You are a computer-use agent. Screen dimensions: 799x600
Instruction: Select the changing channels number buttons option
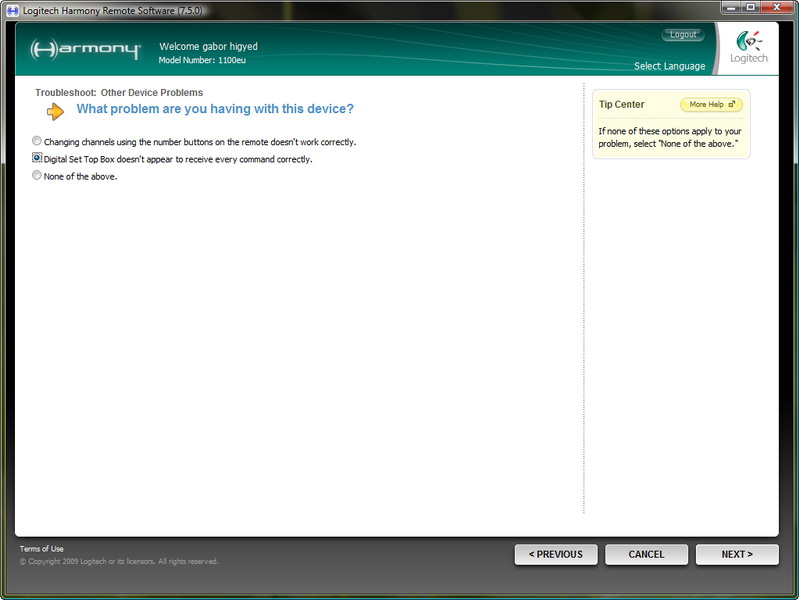(37, 142)
